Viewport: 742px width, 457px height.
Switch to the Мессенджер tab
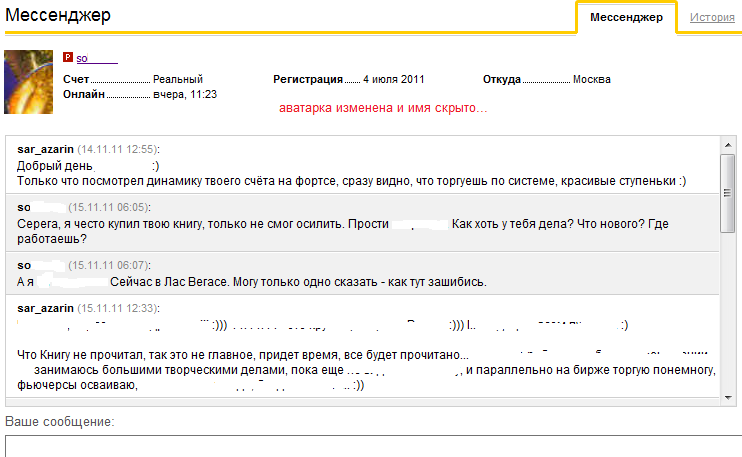pos(626,18)
